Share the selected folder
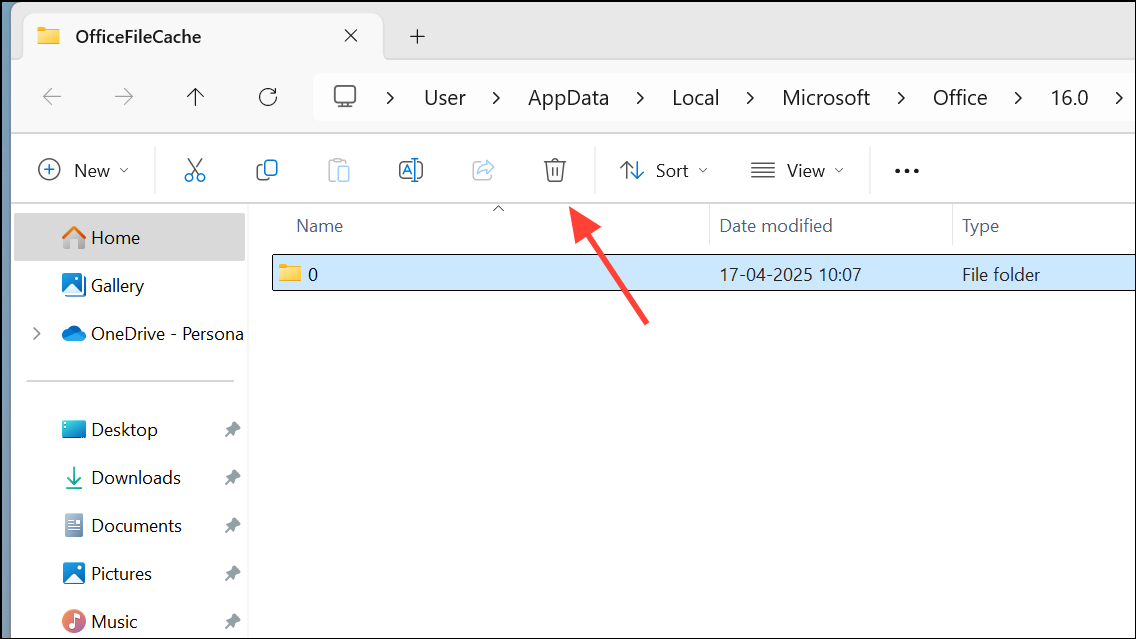This screenshot has width=1136, height=639. [483, 170]
